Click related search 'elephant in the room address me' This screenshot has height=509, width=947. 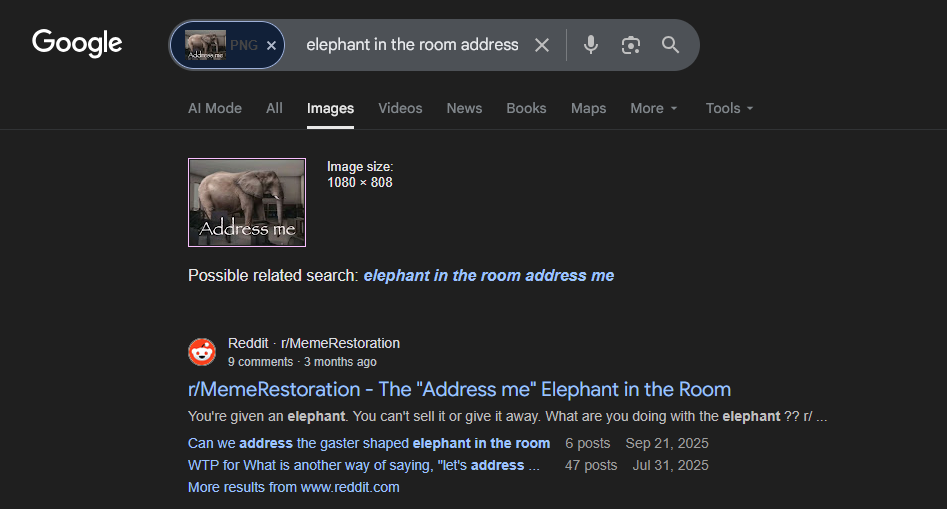(x=489, y=276)
